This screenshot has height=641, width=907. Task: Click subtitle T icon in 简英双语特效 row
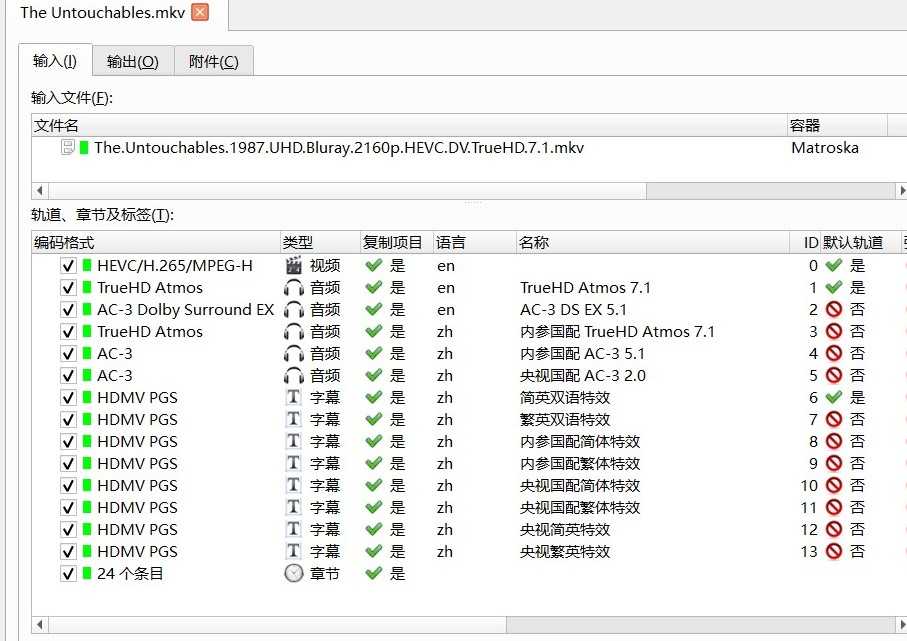(x=294, y=397)
